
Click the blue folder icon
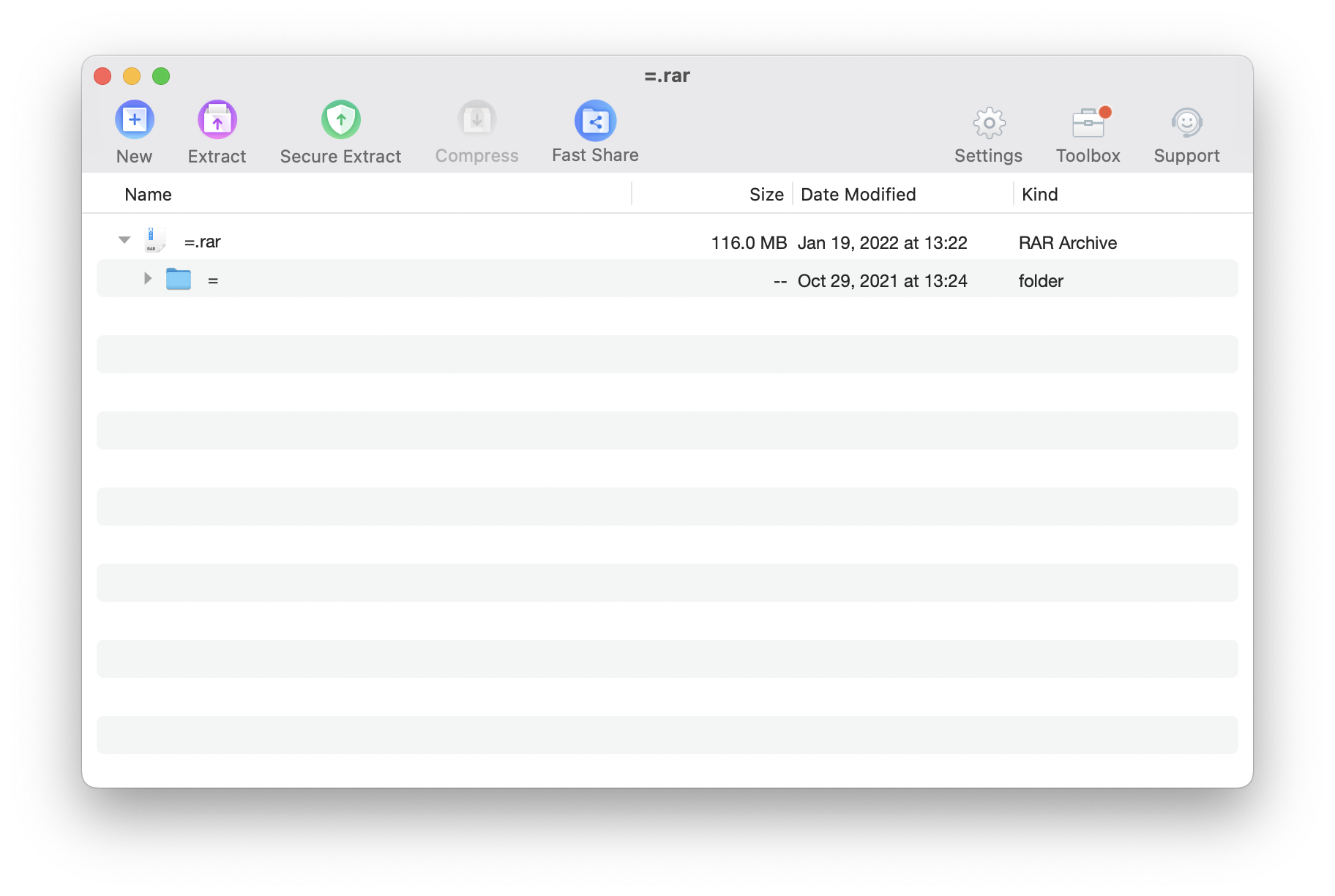177,278
